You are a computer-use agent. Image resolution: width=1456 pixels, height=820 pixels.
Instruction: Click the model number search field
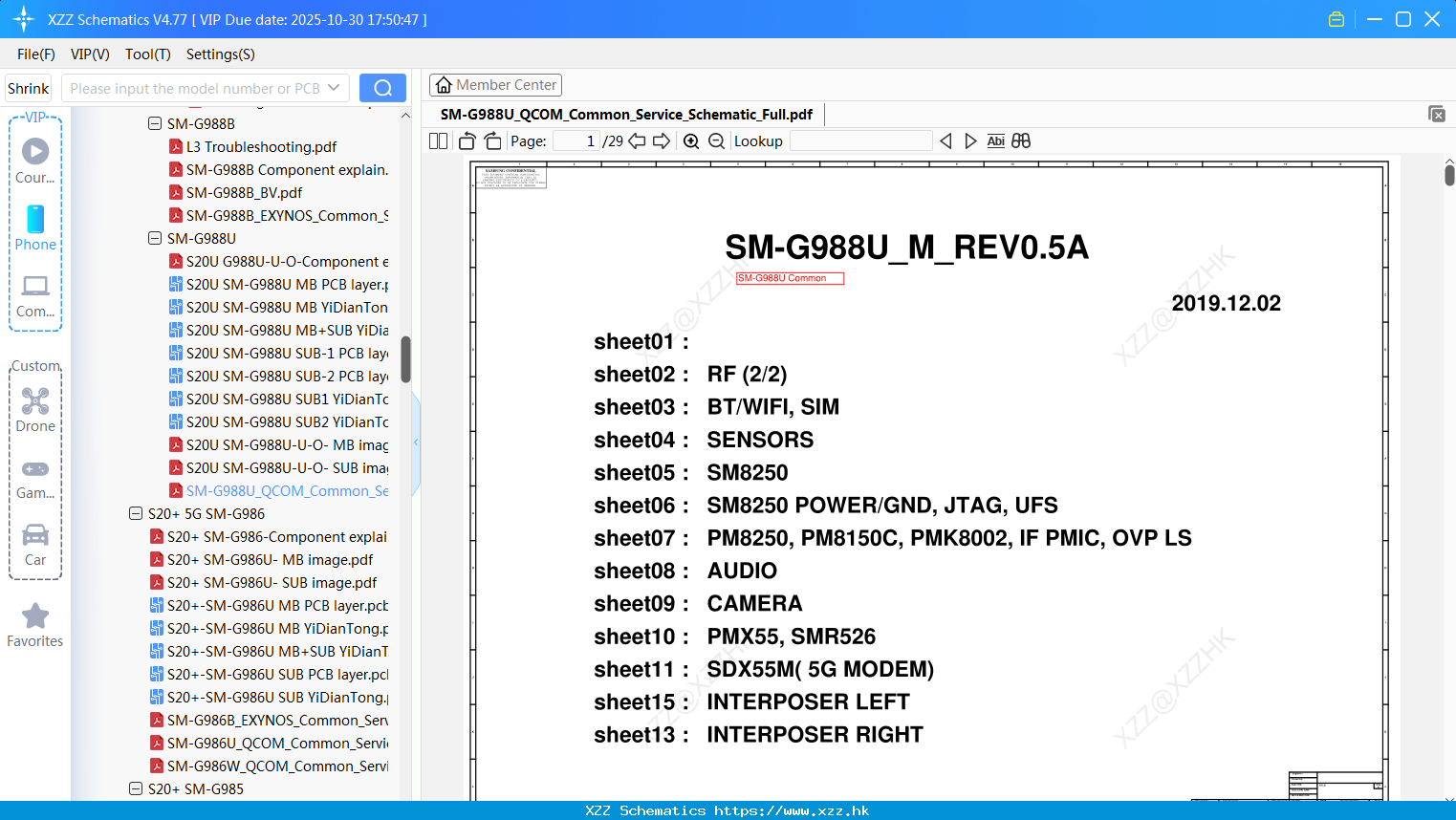click(x=194, y=88)
